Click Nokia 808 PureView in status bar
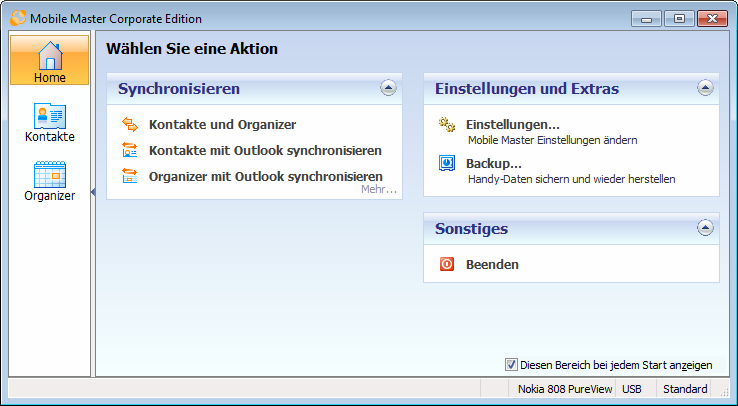This screenshot has width=738, height=406. tap(565, 389)
